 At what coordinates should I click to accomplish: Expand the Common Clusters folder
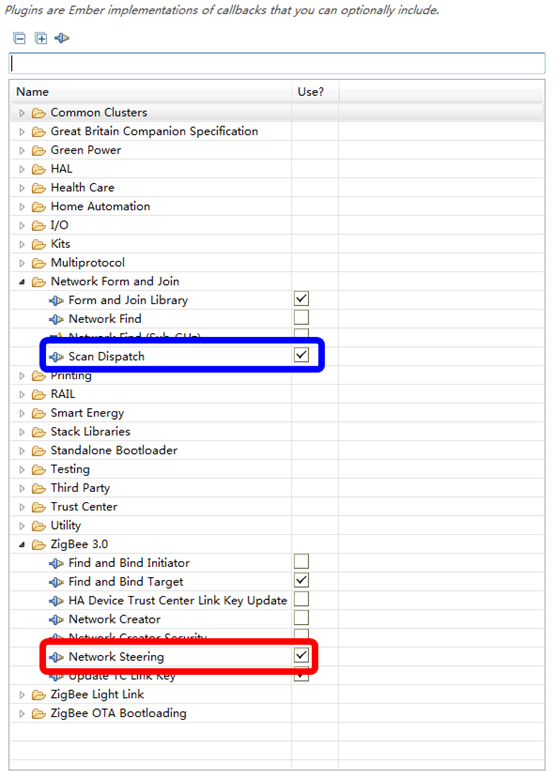(x=22, y=113)
